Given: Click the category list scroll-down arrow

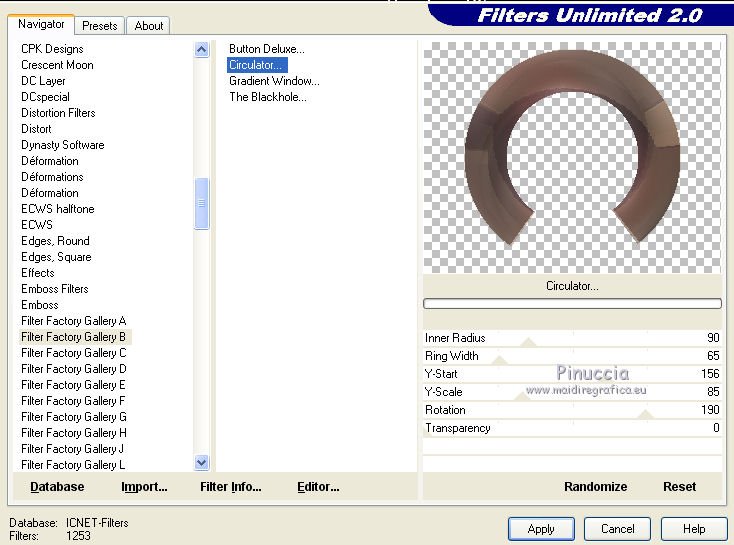Looking at the screenshot, I should [x=202, y=463].
